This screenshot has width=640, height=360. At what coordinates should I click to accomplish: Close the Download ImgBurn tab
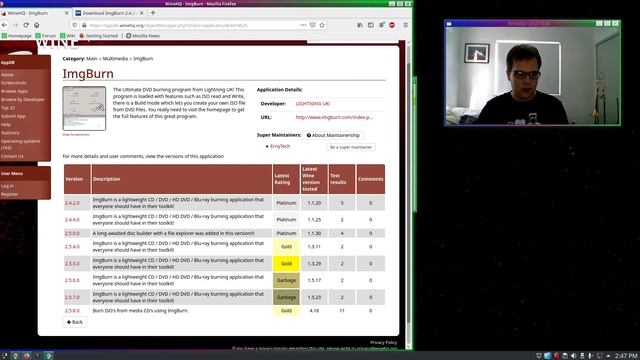pos(142,13)
